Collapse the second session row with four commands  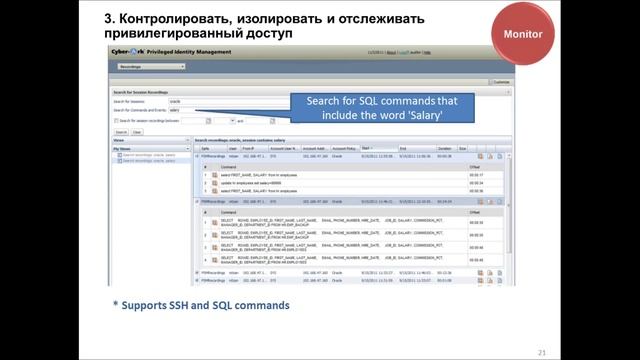tap(197, 202)
